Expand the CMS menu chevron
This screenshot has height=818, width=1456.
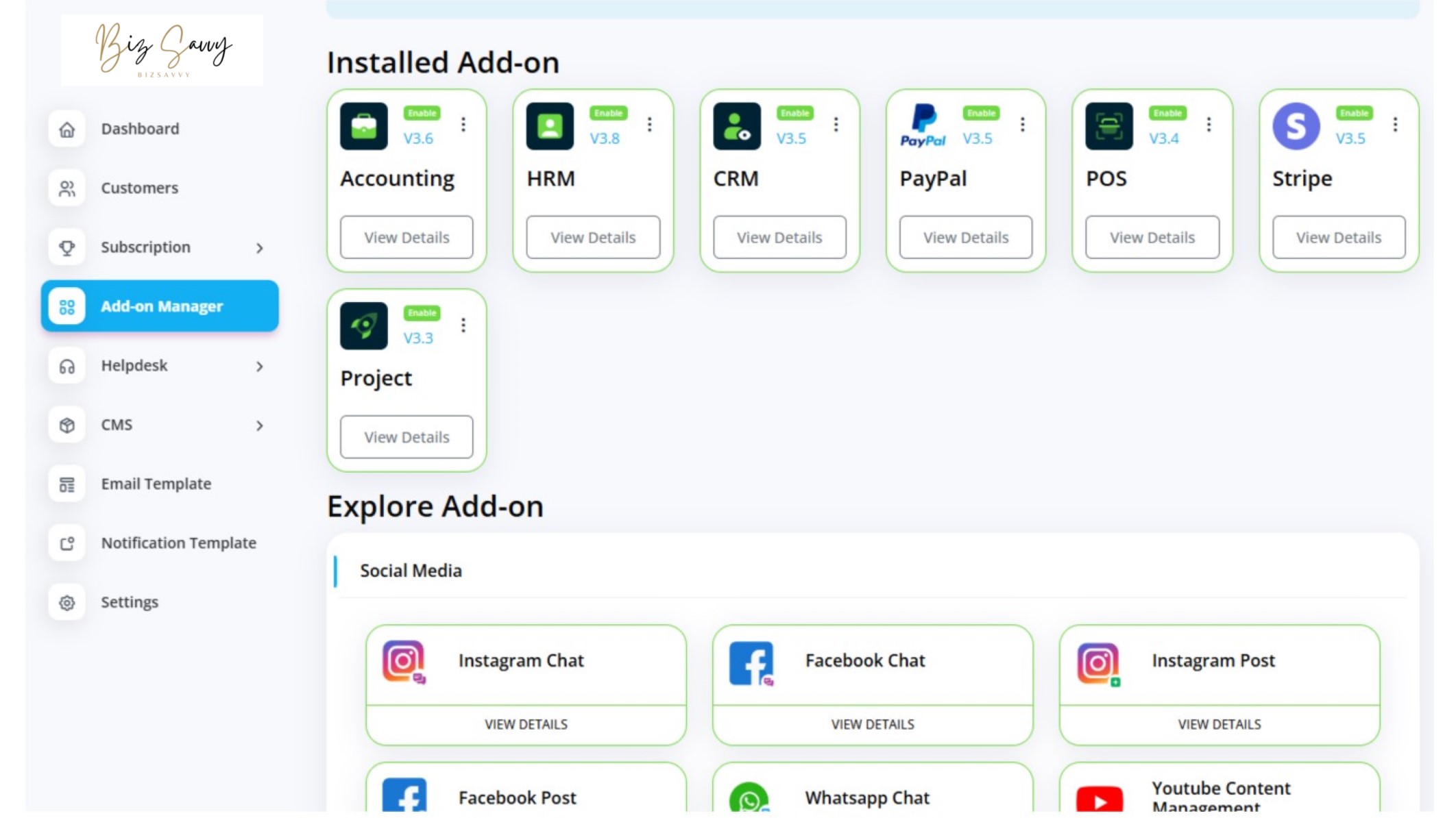pyautogui.click(x=260, y=426)
